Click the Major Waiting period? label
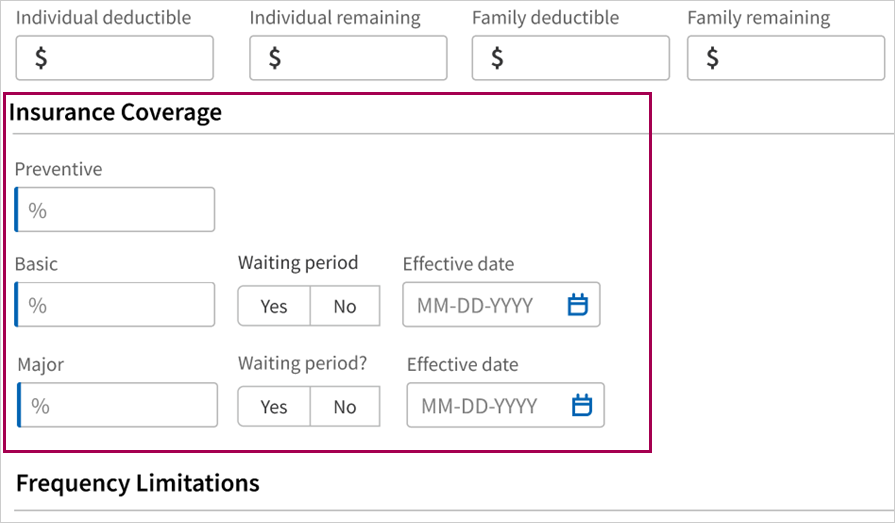 point(303,363)
